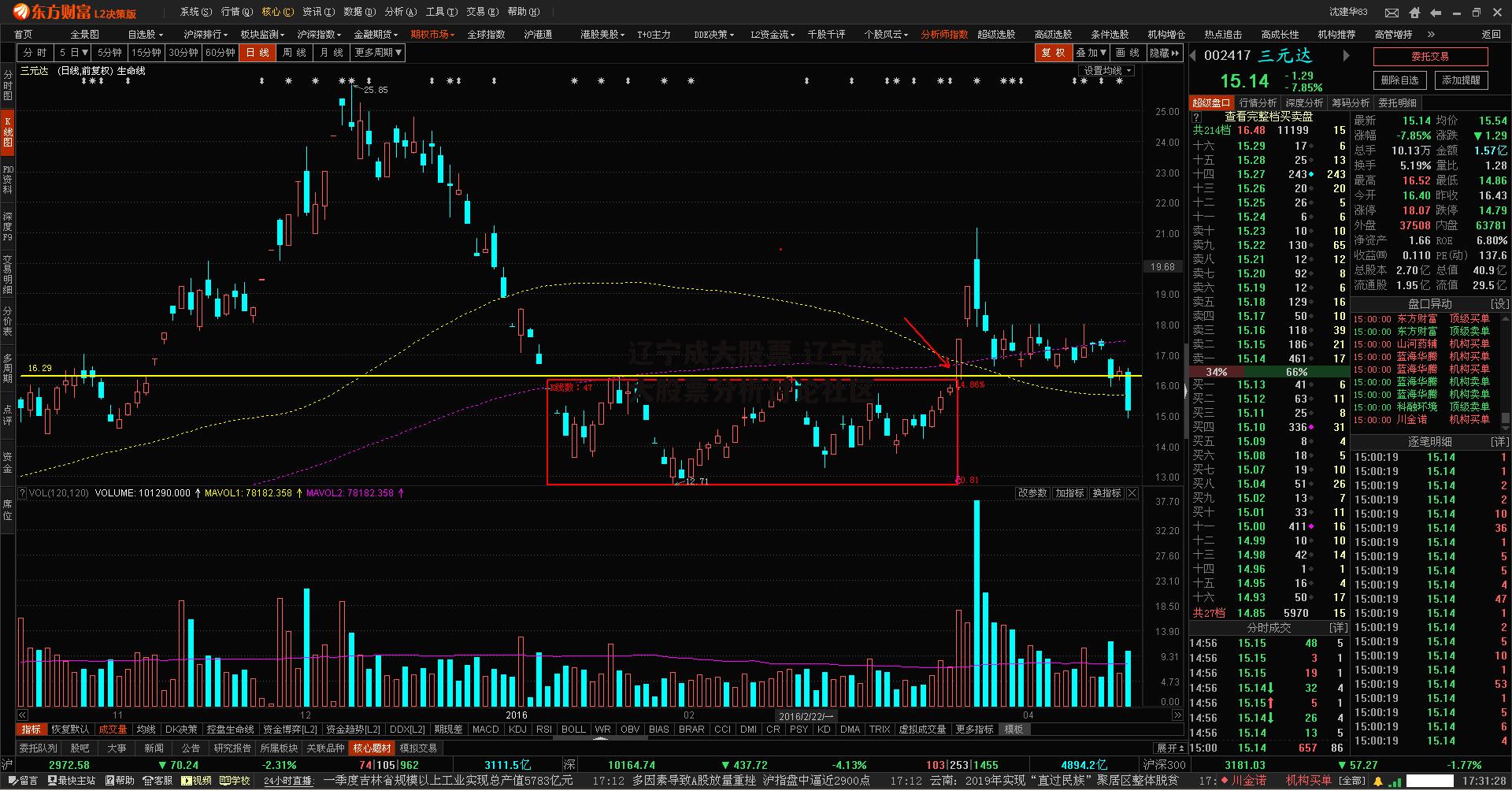This screenshot has height=791, width=1512.
Task: Open 深度F9 side tab
Action: point(7,226)
